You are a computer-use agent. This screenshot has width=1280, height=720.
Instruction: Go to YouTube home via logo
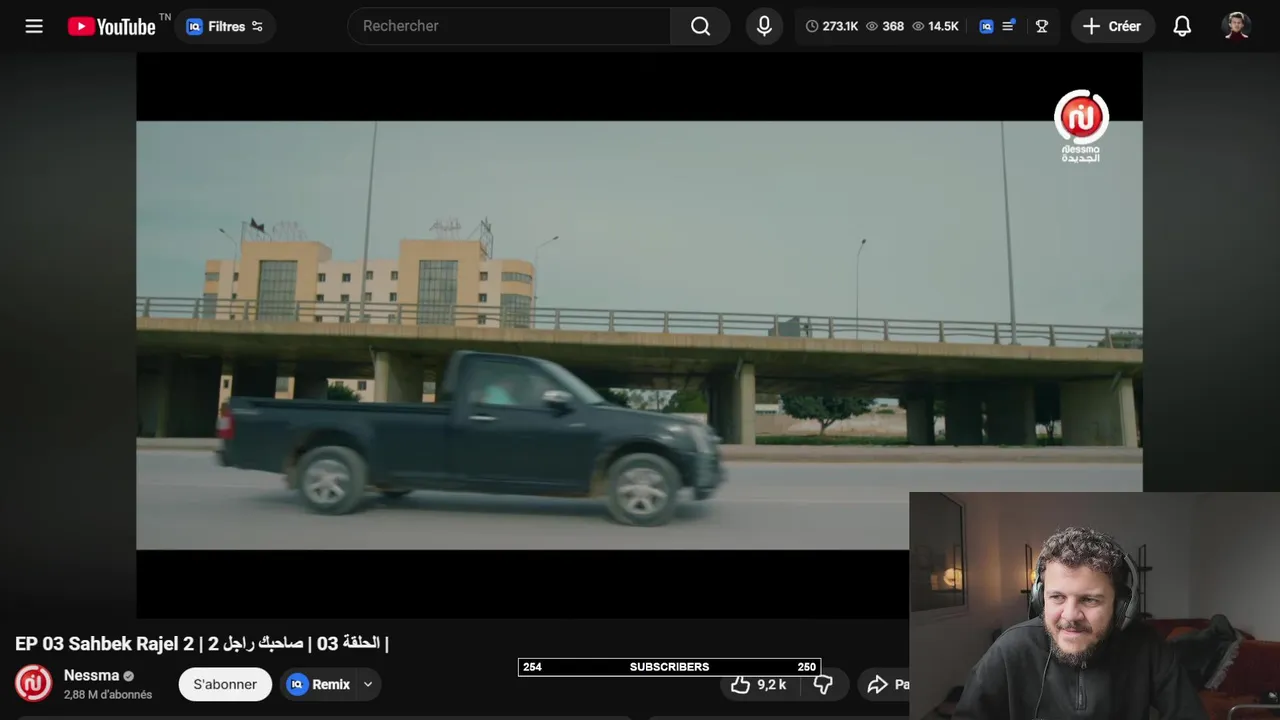point(111,26)
